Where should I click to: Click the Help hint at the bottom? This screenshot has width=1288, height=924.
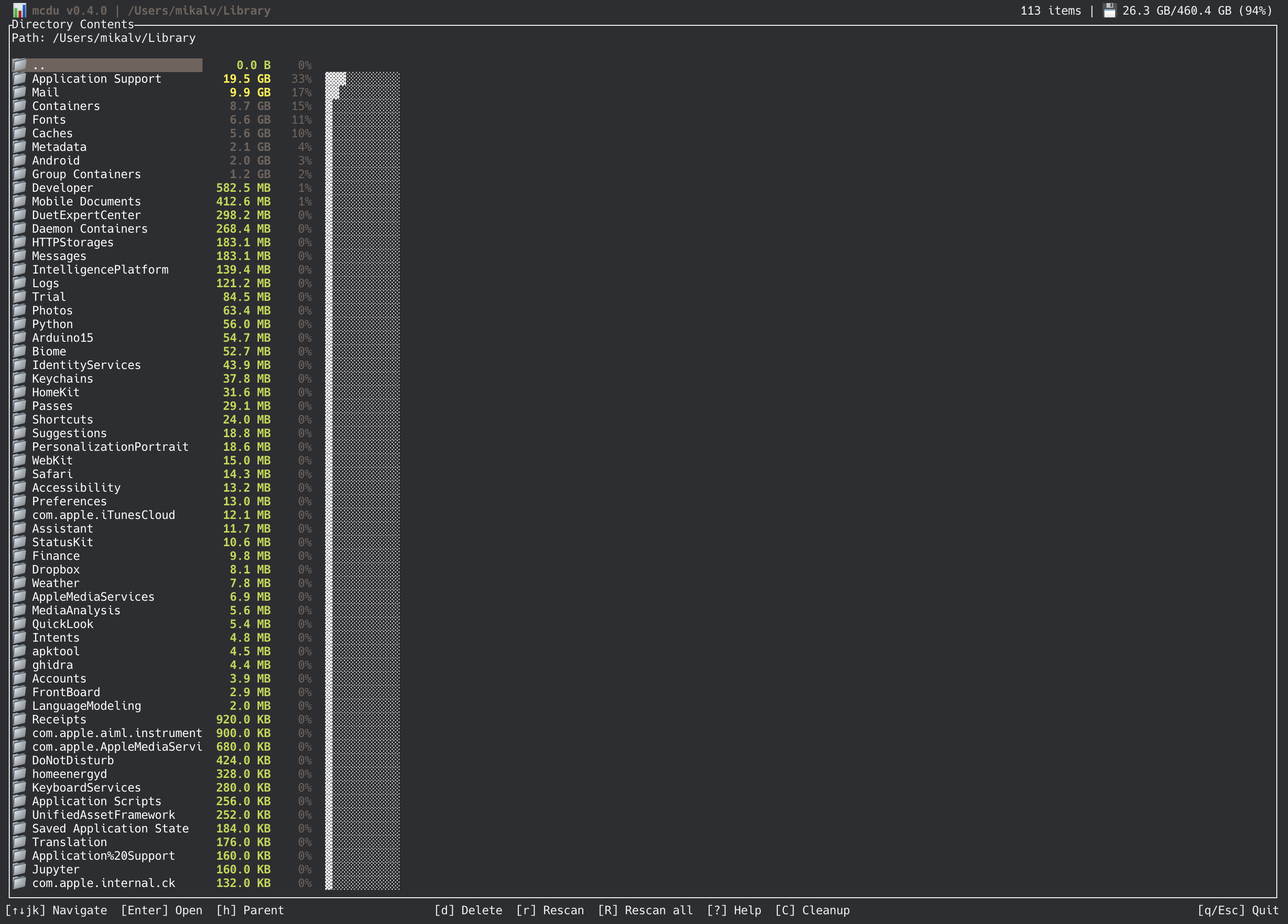pyautogui.click(x=734, y=910)
